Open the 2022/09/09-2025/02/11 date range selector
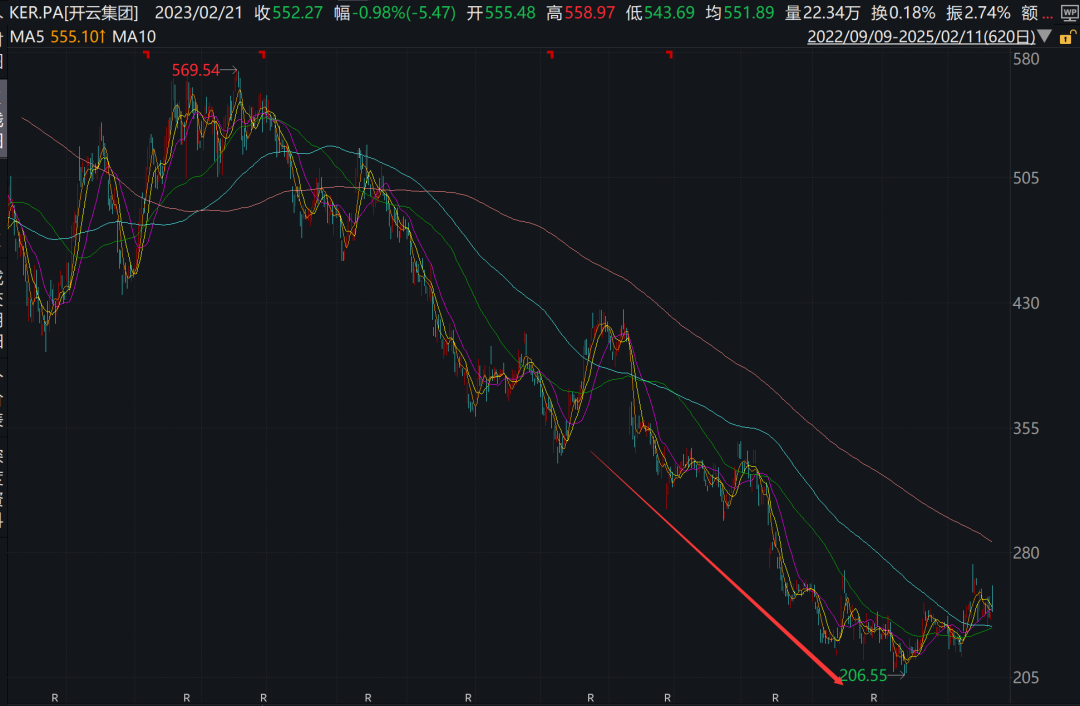 (x=920, y=37)
